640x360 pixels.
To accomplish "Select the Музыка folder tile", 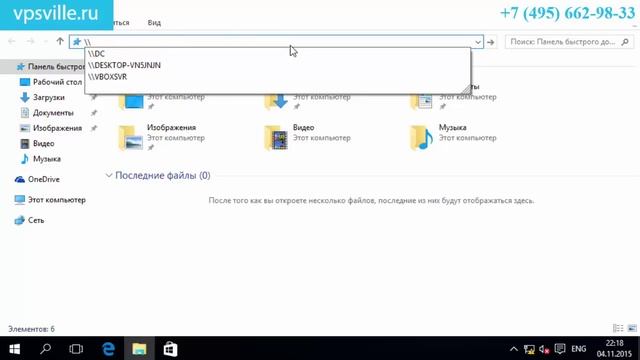I will pyautogui.click(x=453, y=137).
